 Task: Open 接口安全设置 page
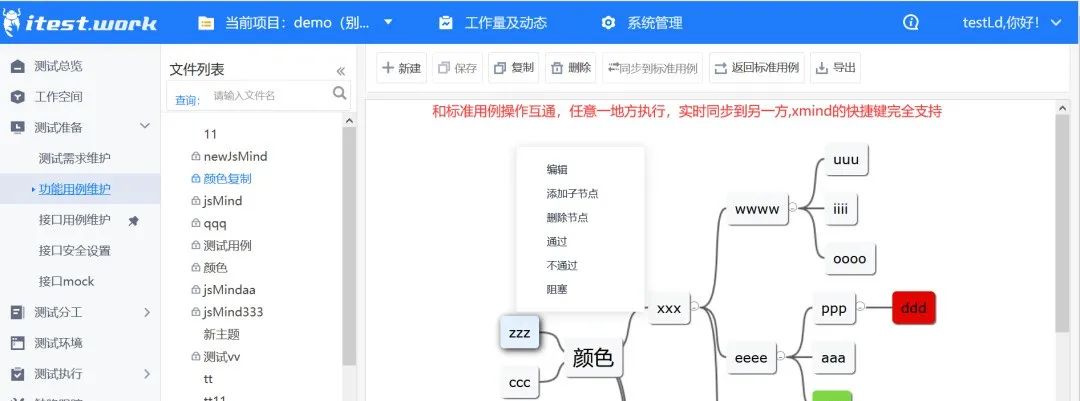(74, 251)
